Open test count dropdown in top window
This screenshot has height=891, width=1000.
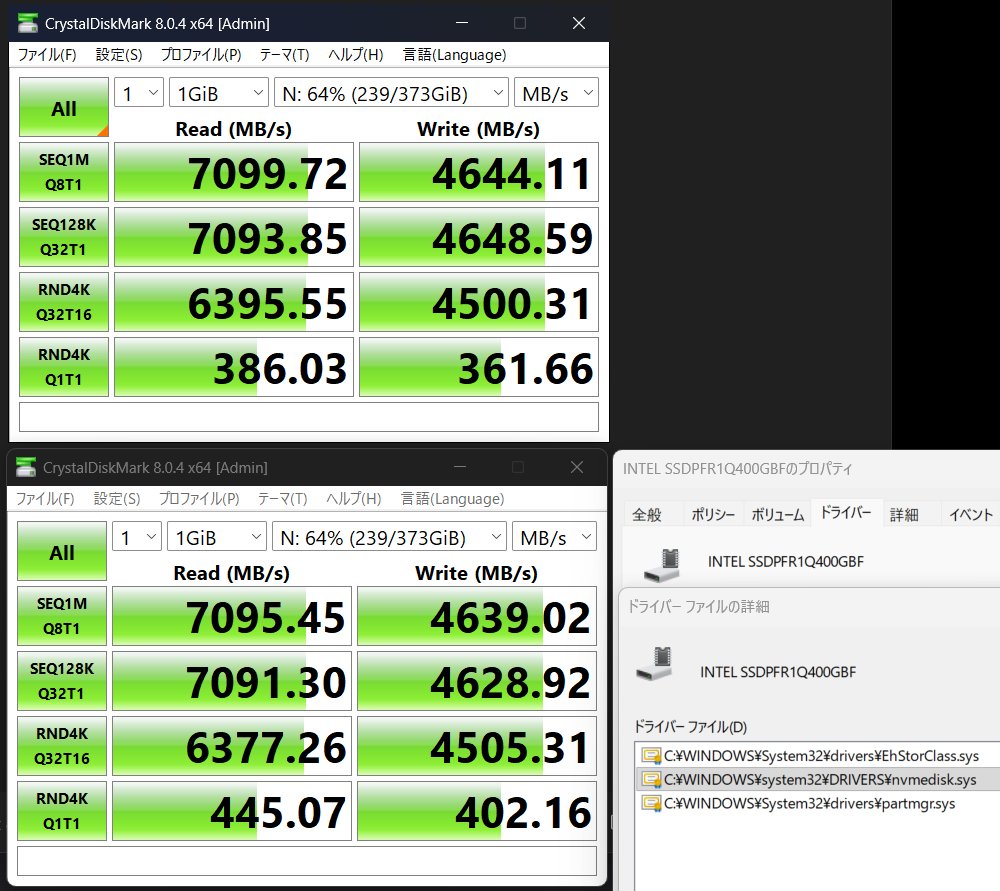(139, 93)
